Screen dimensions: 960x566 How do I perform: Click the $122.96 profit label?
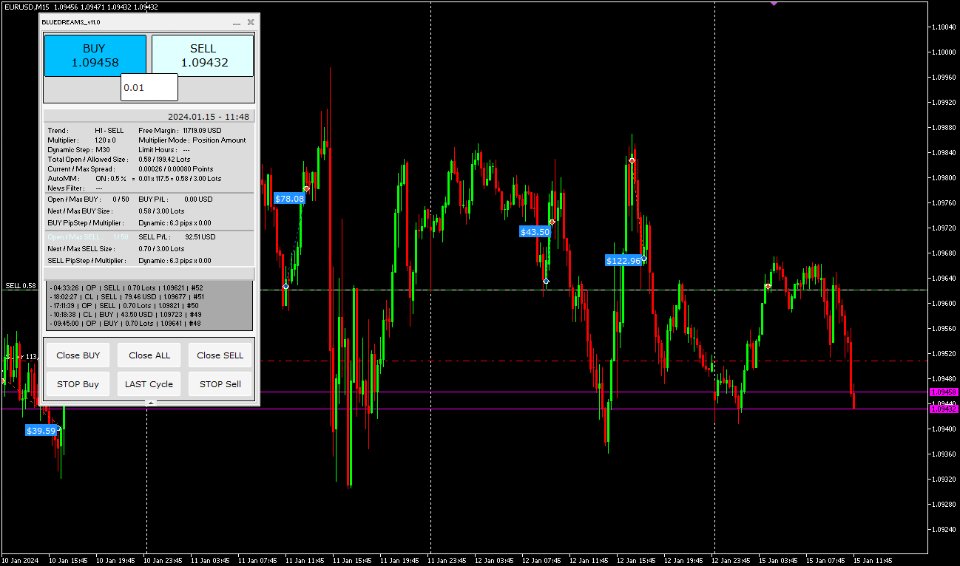point(623,261)
